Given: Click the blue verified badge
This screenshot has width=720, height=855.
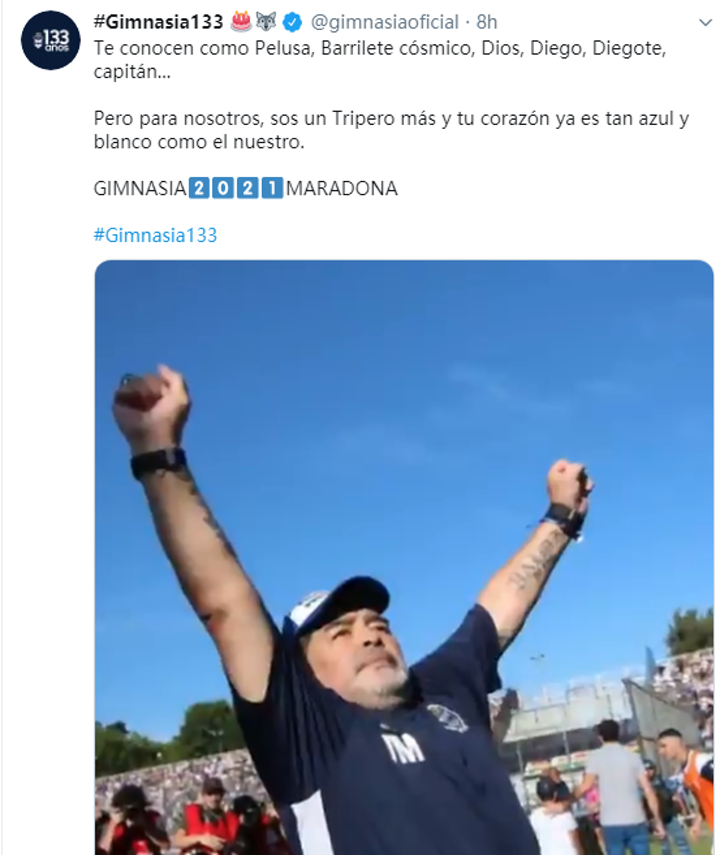Looking at the screenshot, I should point(293,22).
